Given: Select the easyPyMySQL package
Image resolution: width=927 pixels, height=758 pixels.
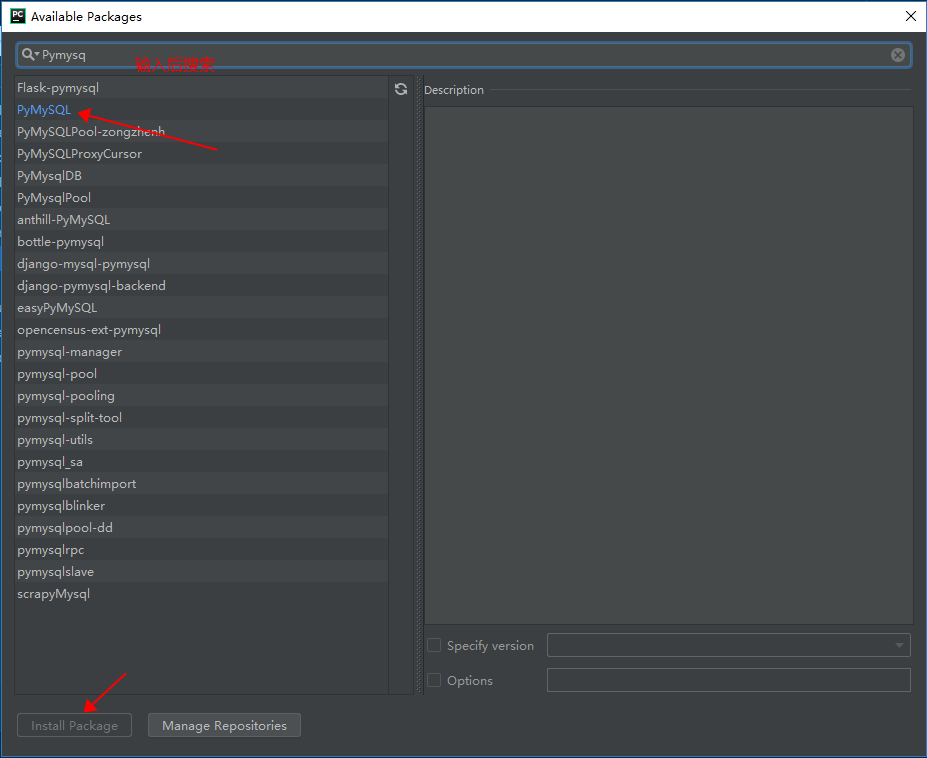Looking at the screenshot, I should (202, 307).
